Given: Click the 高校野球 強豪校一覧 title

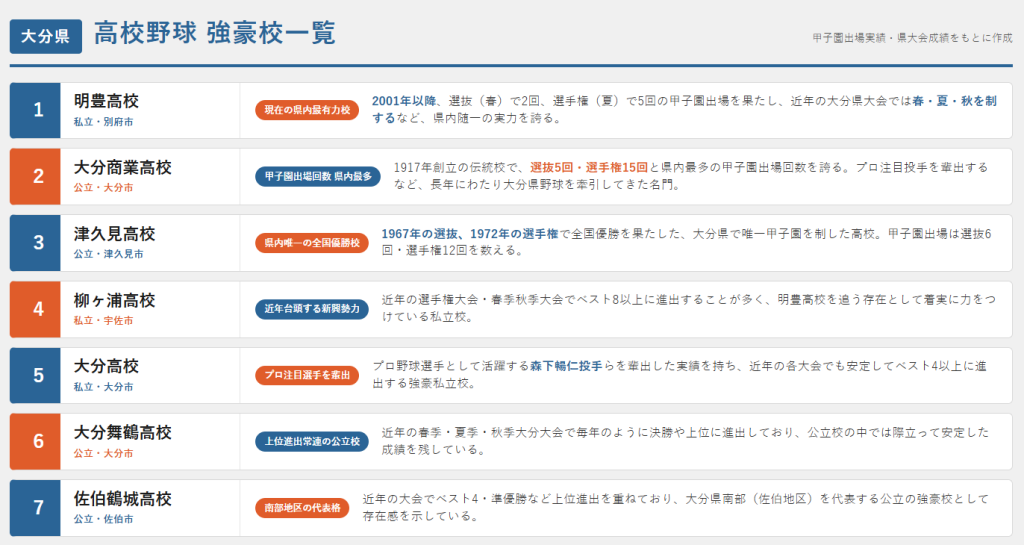Looking at the screenshot, I should (x=215, y=33).
